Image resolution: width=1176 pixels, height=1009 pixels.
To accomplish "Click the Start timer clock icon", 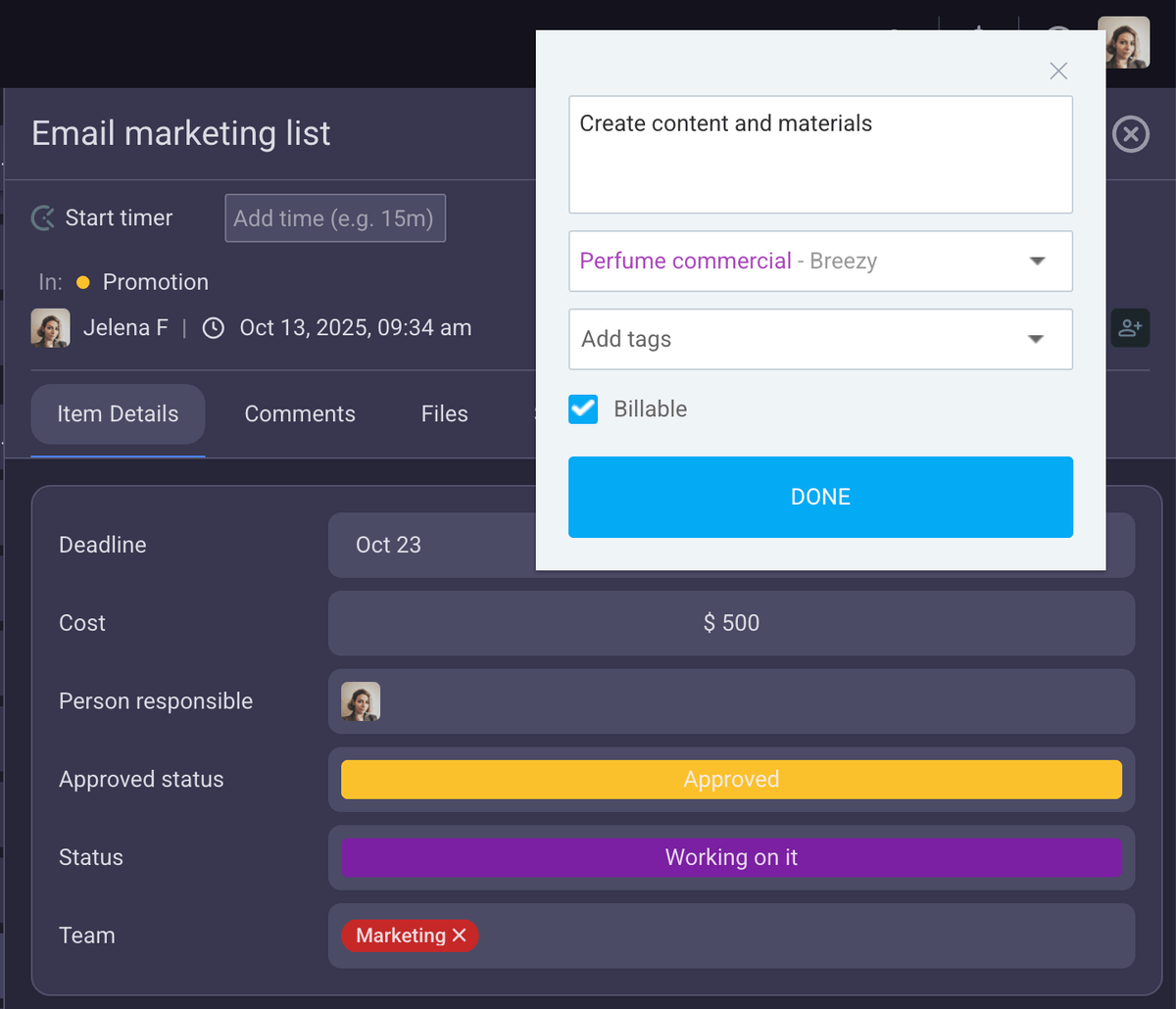I will click(42, 217).
